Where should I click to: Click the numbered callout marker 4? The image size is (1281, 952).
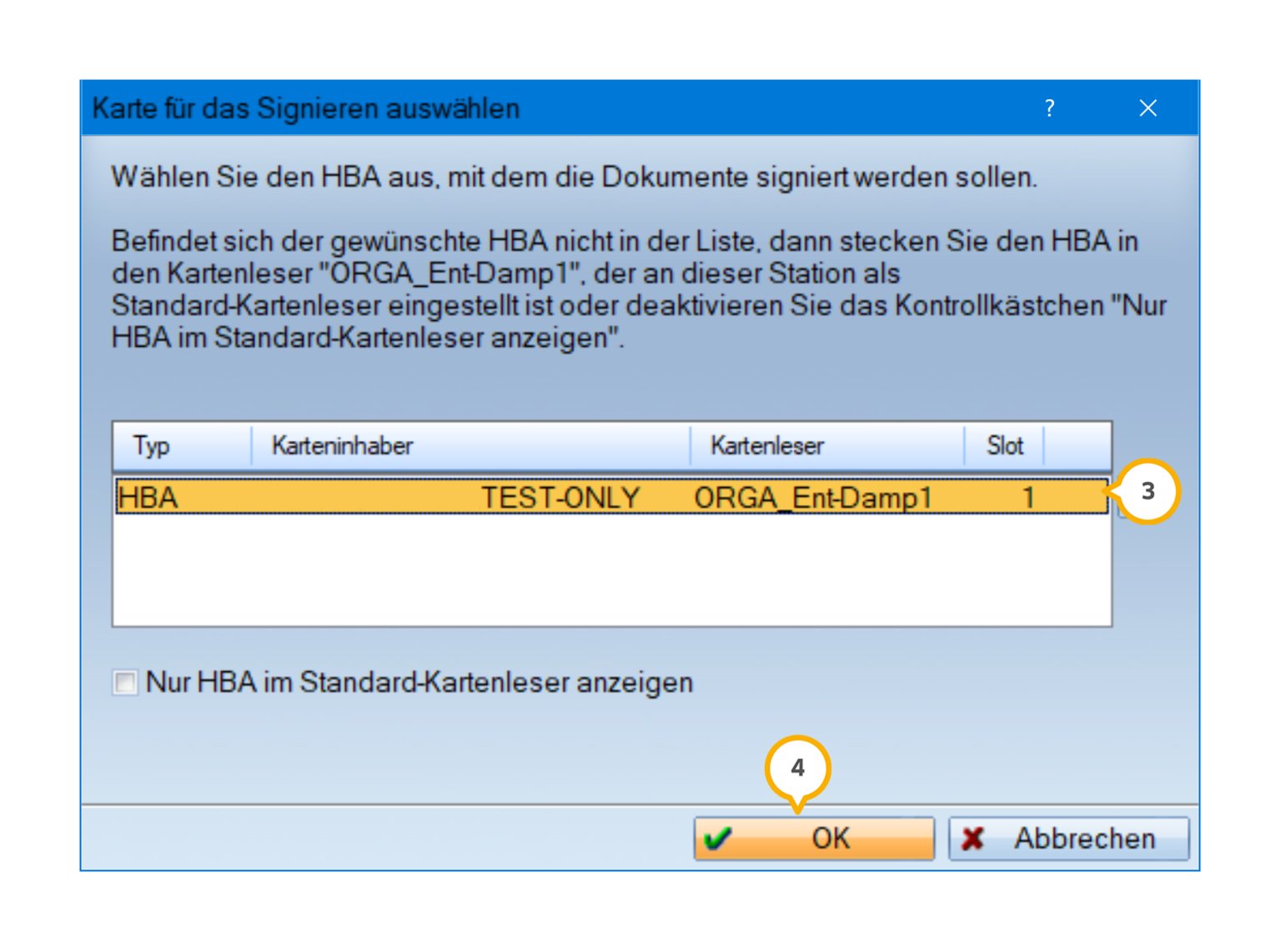pyautogui.click(x=797, y=768)
